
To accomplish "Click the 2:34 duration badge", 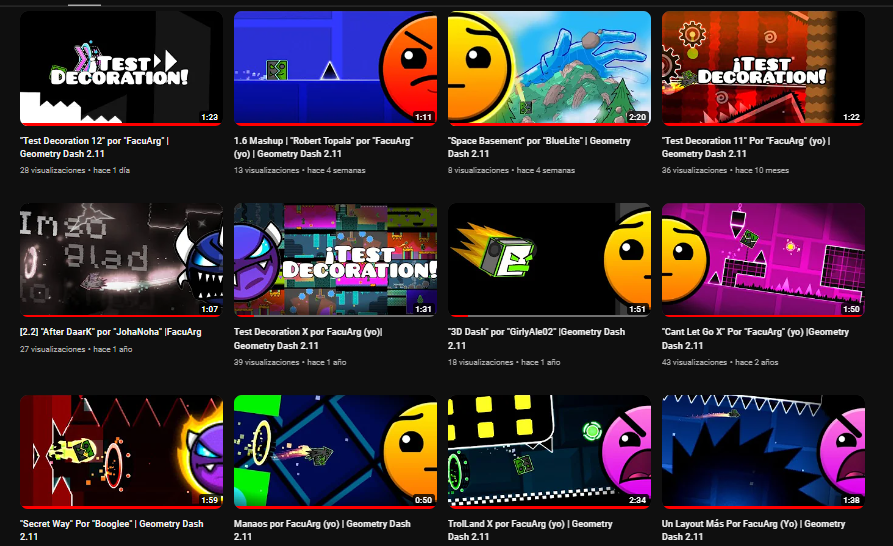I will (x=637, y=500).
